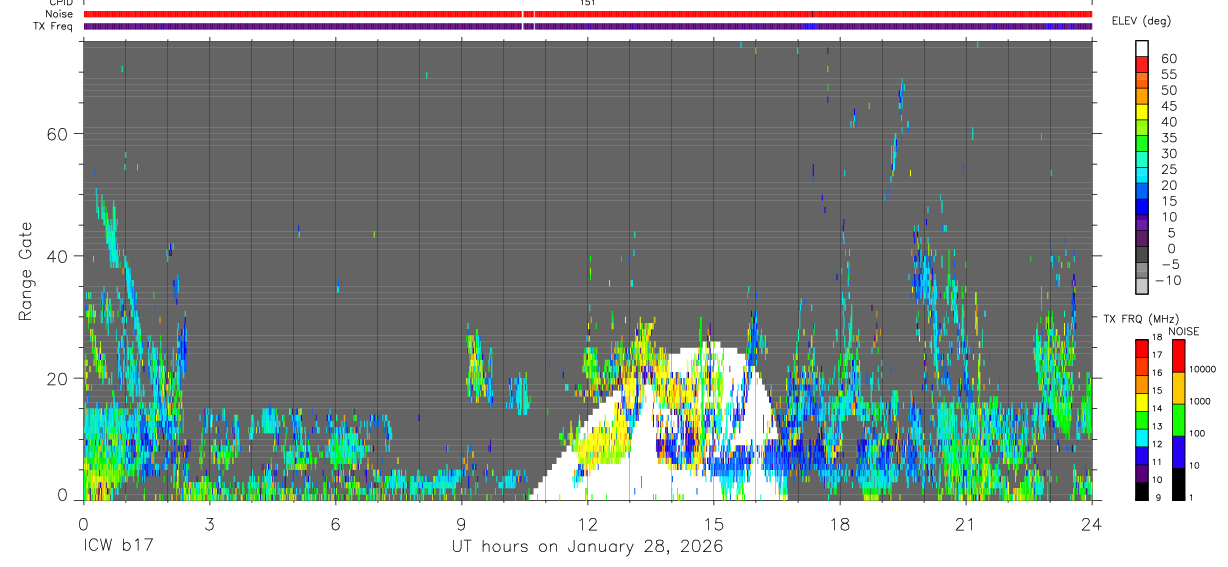Click the red top segment of TX FRQ bar
This screenshot has height=567, width=1228.
click(x=1142, y=347)
